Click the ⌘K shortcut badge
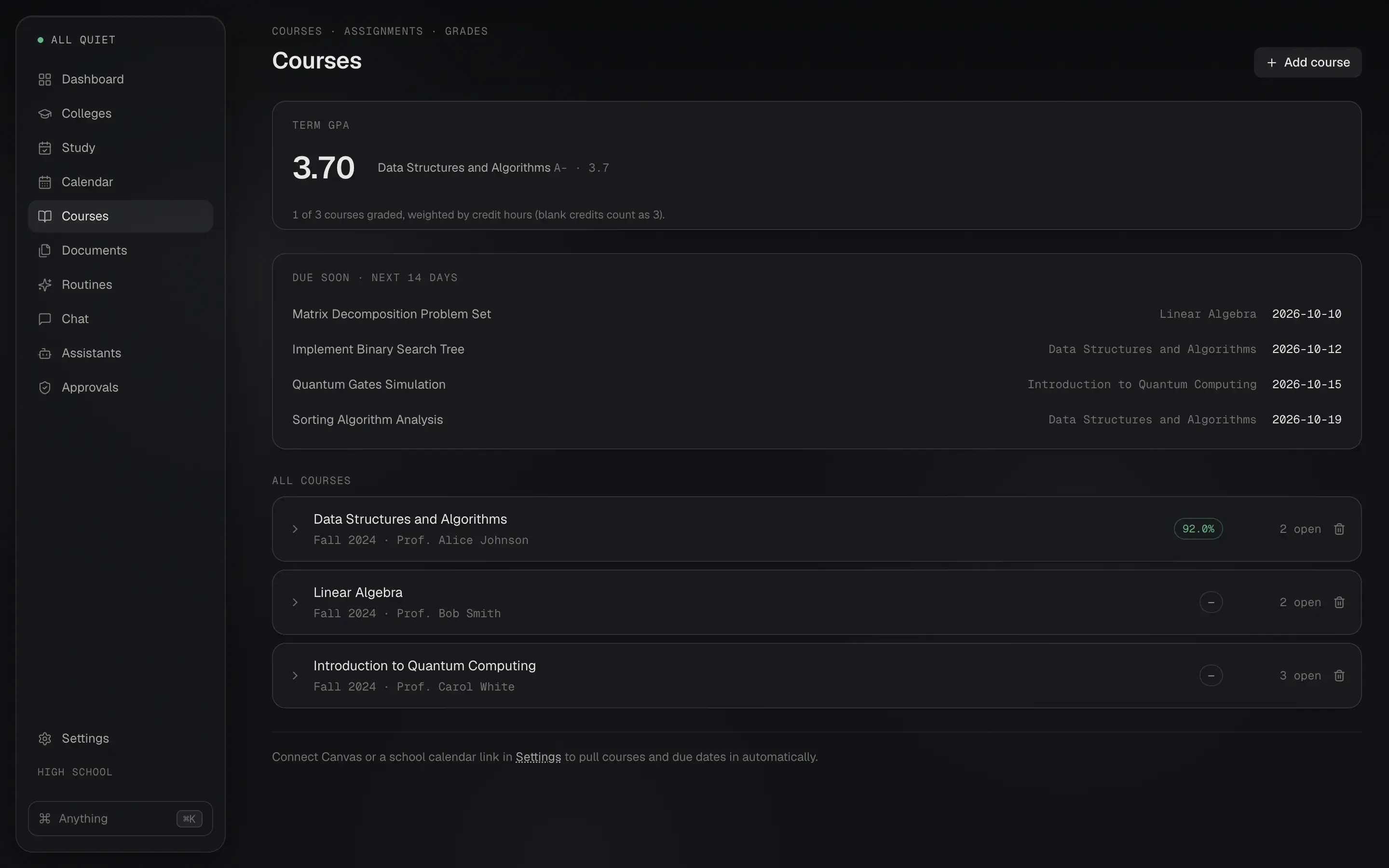Image resolution: width=1389 pixels, height=868 pixels. pyautogui.click(x=190, y=819)
